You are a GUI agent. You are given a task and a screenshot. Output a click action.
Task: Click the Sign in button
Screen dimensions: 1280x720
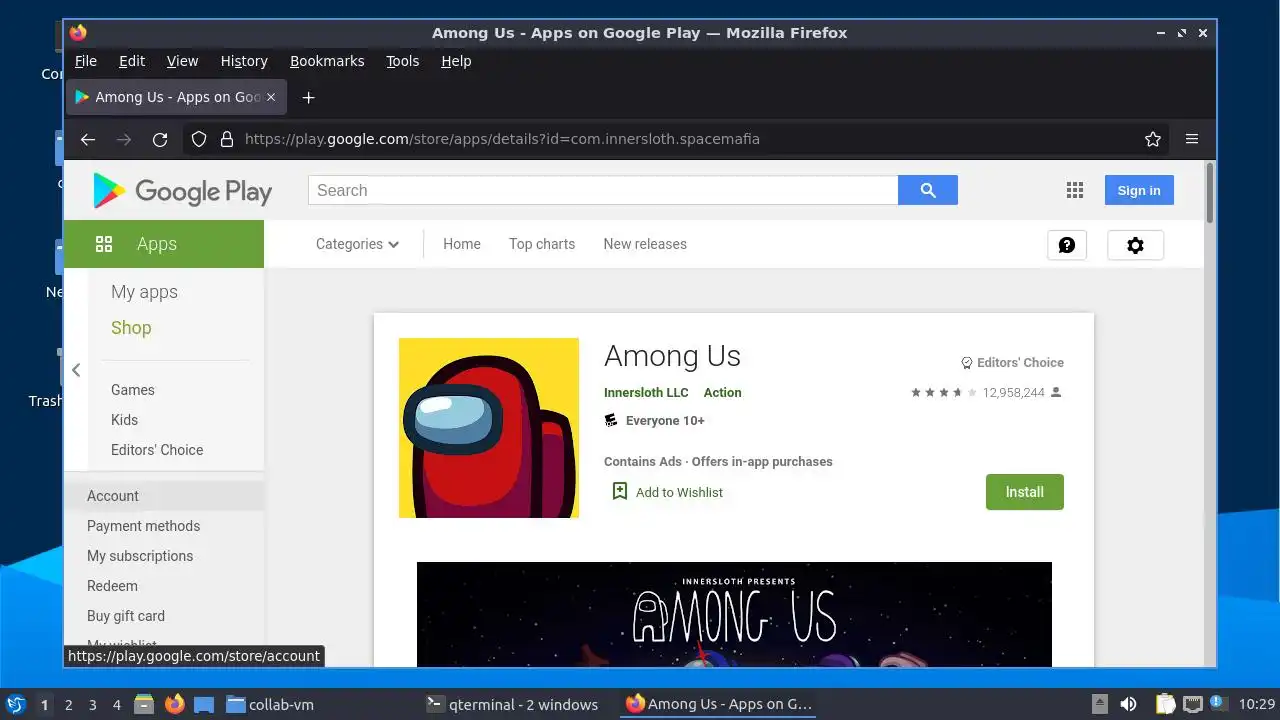1139,190
